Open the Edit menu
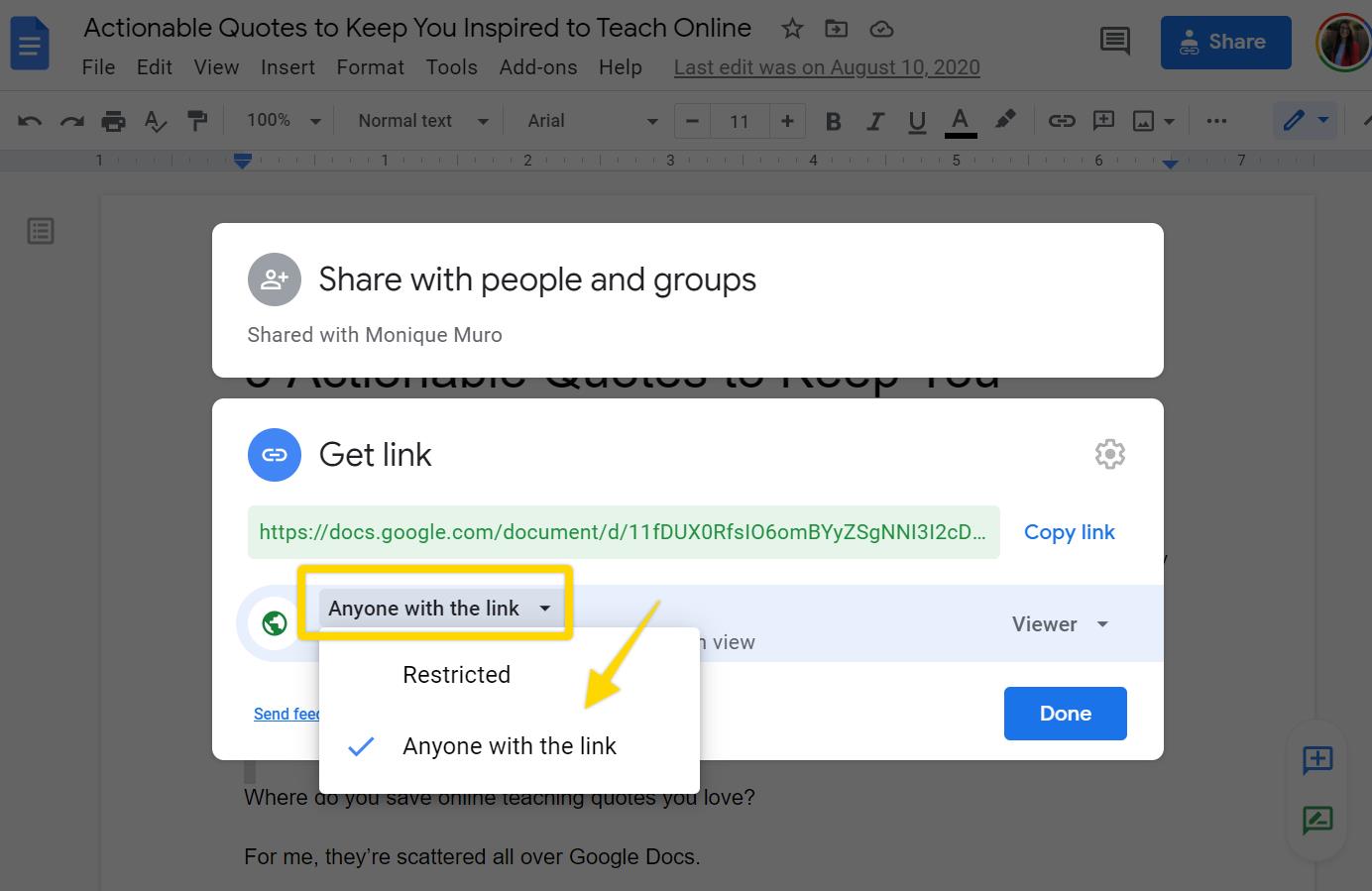The image size is (1372, 891). tap(155, 67)
